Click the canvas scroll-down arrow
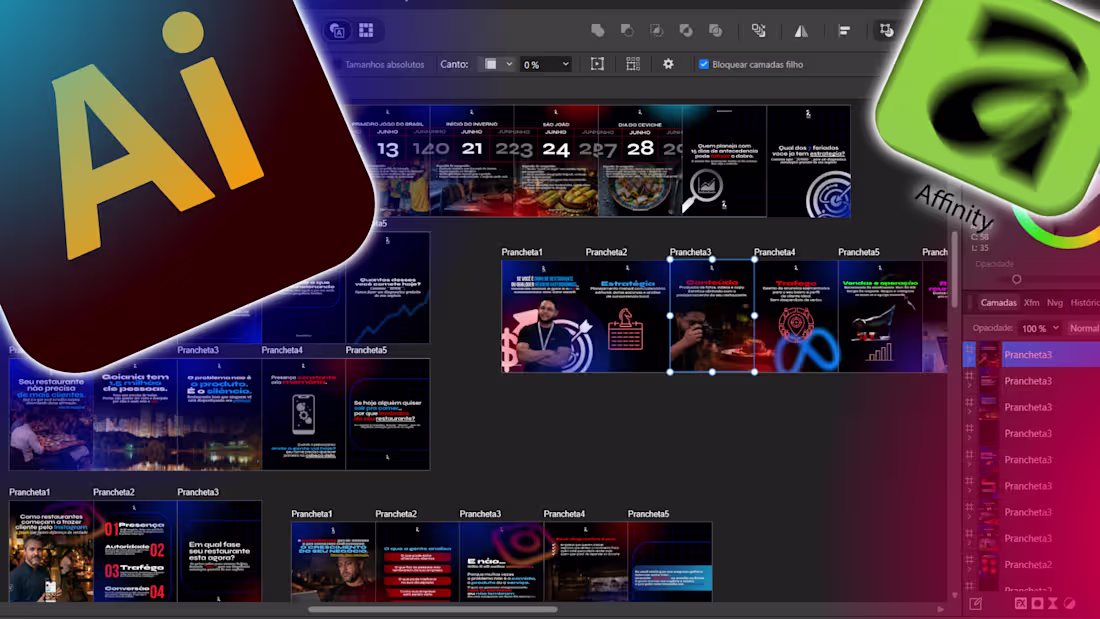This screenshot has height=619, width=1100. [x=955, y=595]
